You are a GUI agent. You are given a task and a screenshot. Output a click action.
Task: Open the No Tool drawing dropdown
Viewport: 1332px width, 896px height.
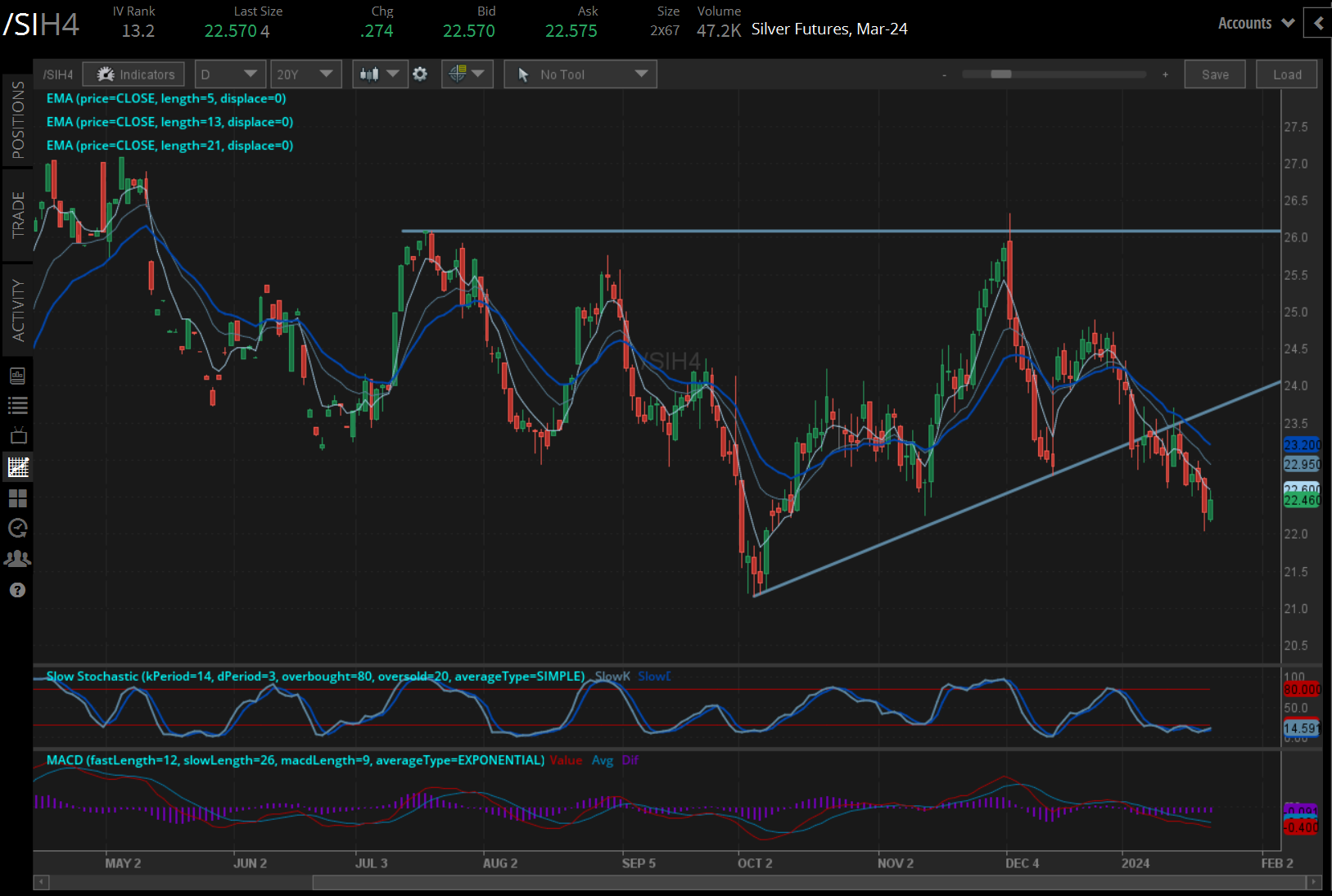point(580,74)
